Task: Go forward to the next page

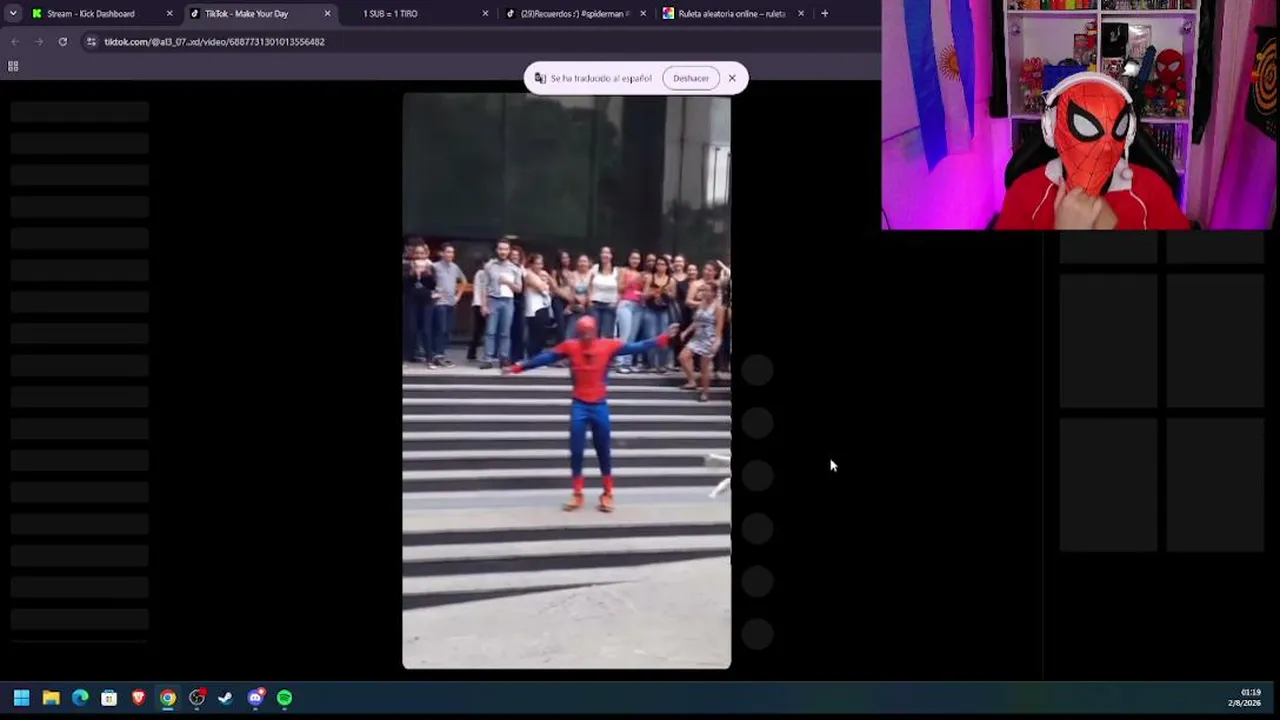Action: click(39, 42)
